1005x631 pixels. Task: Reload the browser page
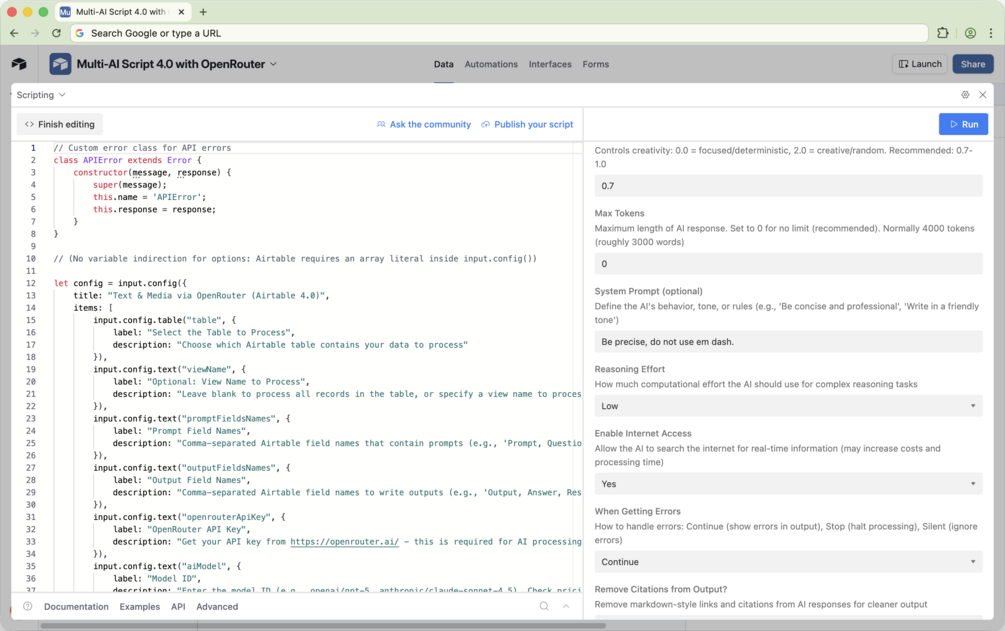(x=56, y=33)
